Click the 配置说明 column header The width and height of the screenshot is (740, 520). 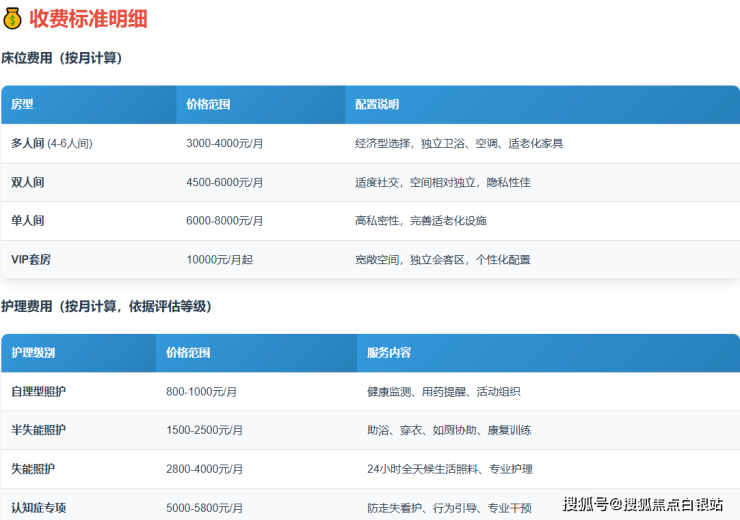tap(377, 104)
